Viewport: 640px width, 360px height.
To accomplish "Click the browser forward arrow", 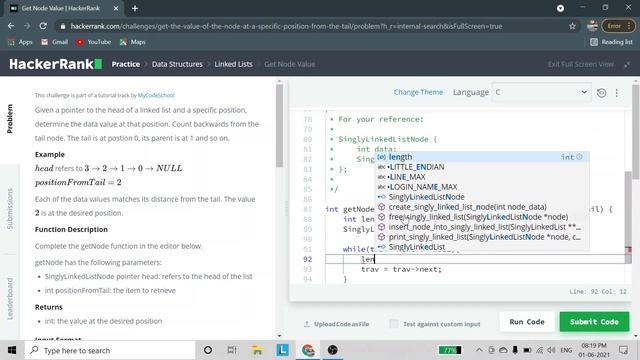I will coord(27,26).
